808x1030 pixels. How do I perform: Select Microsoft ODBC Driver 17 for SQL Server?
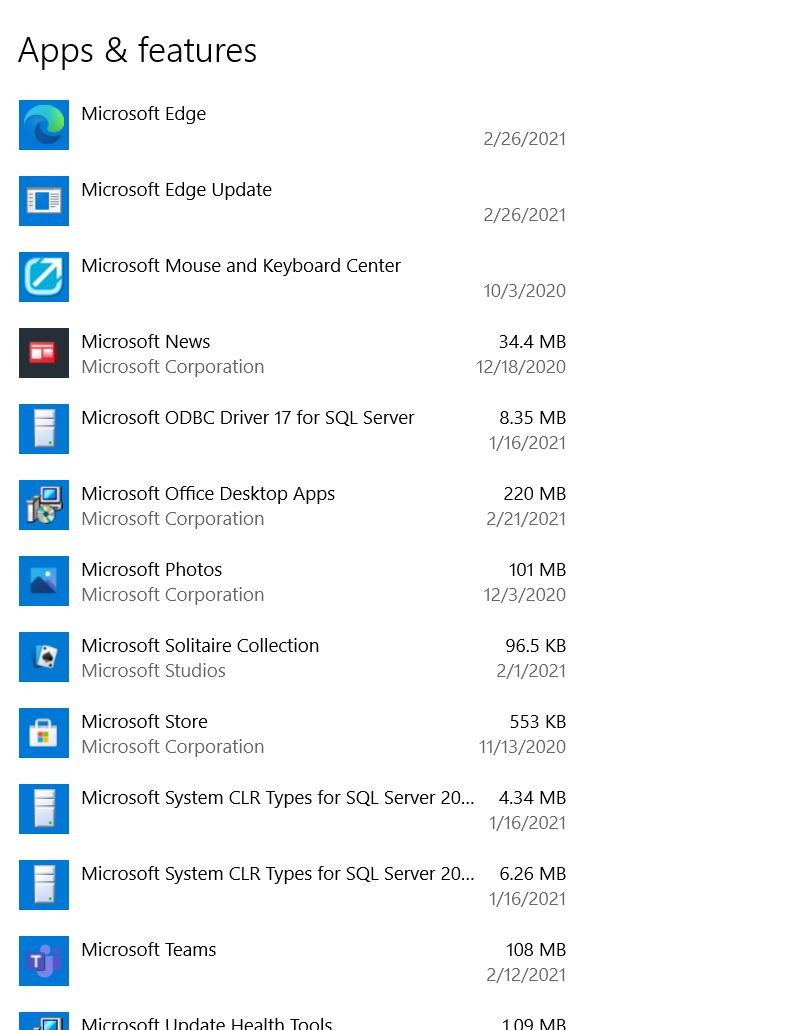click(248, 418)
